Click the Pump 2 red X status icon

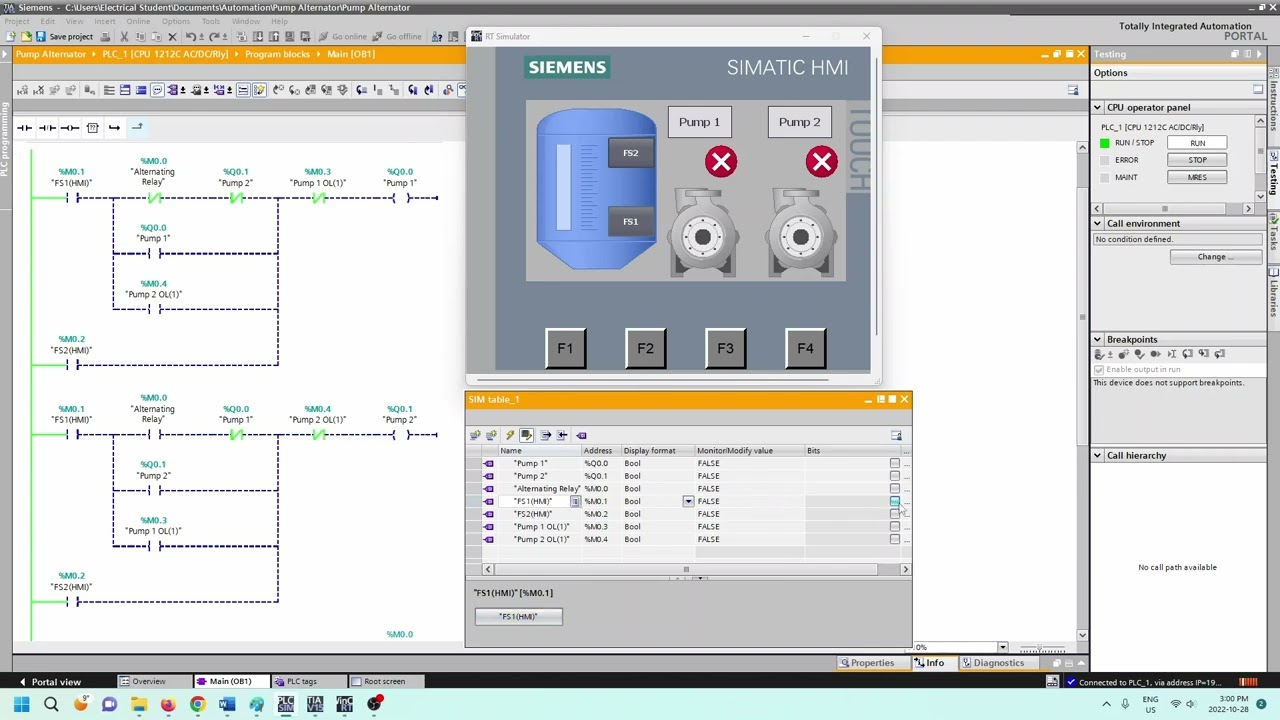tap(822, 162)
